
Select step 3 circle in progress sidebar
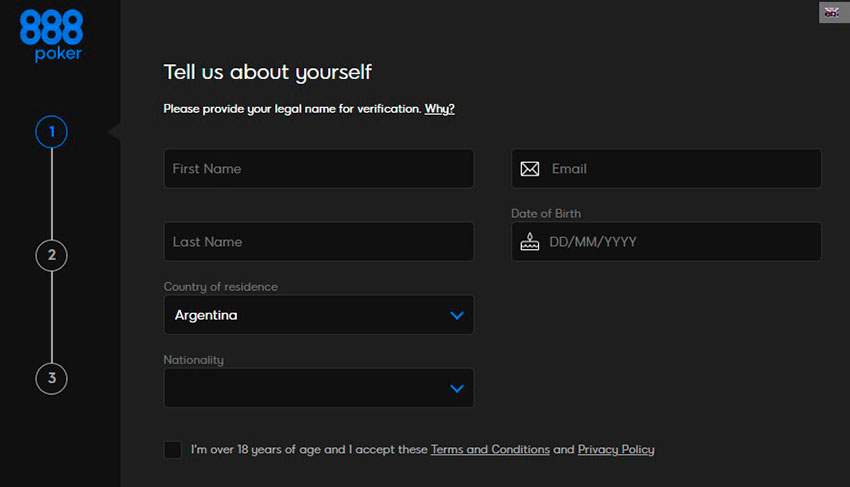[51, 378]
